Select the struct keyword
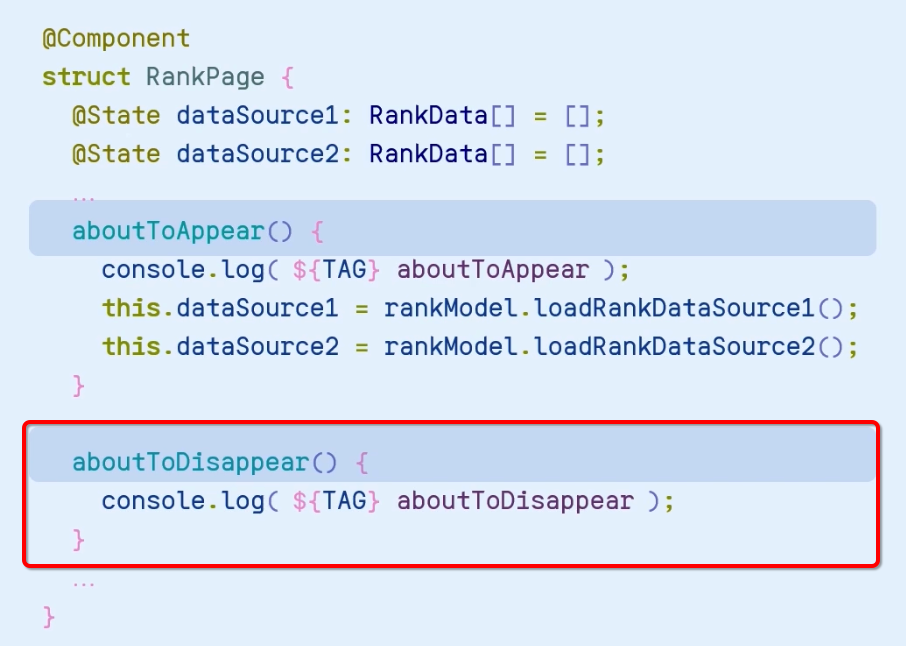Screen dimensions: 906x646 (x=86, y=77)
